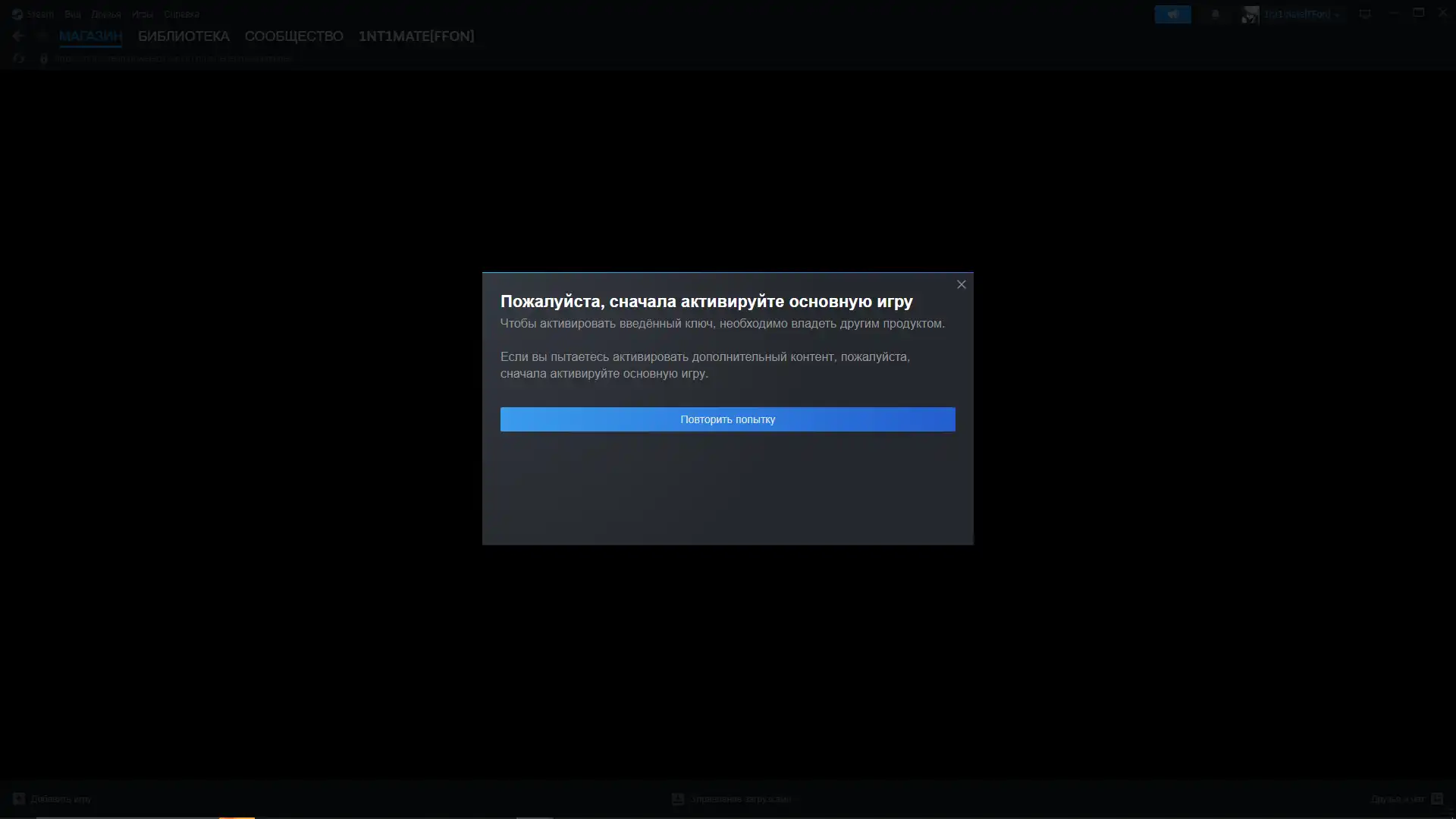
Task: Close the Steam window
Action: click(1443, 13)
